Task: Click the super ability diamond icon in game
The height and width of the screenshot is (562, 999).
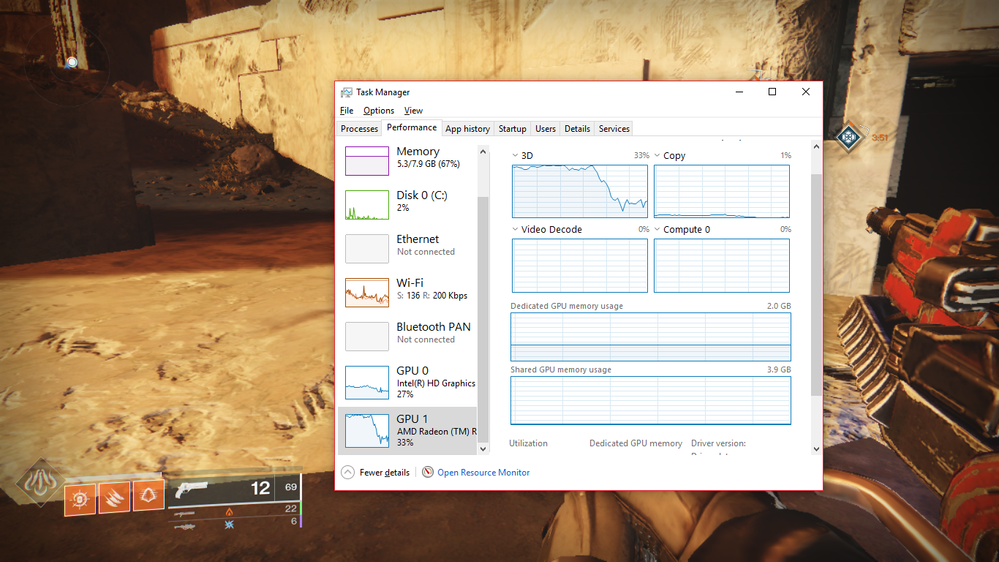Action: 40,482
